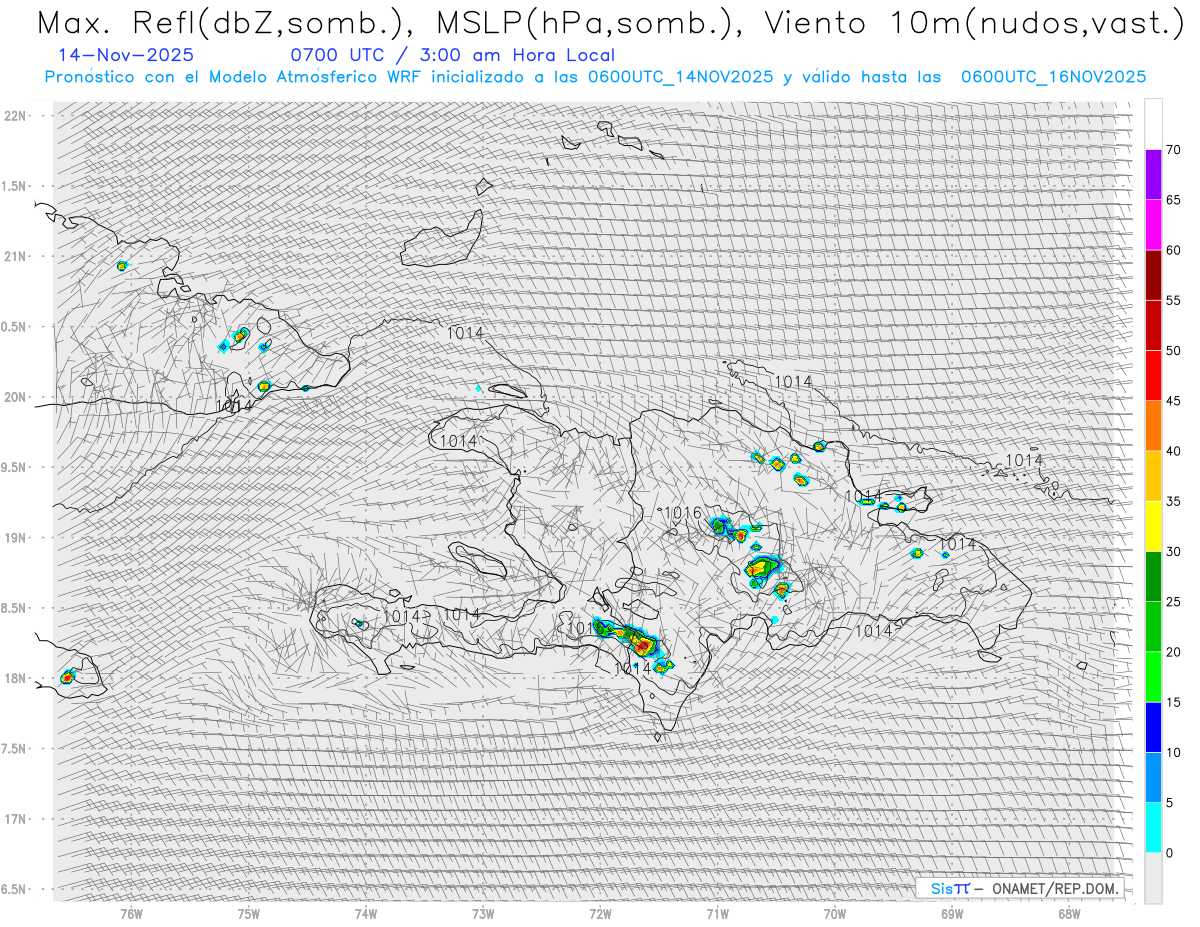Click the 0 value on the color scale
Screen dimensions: 1200x927
tap(1169, 852)
